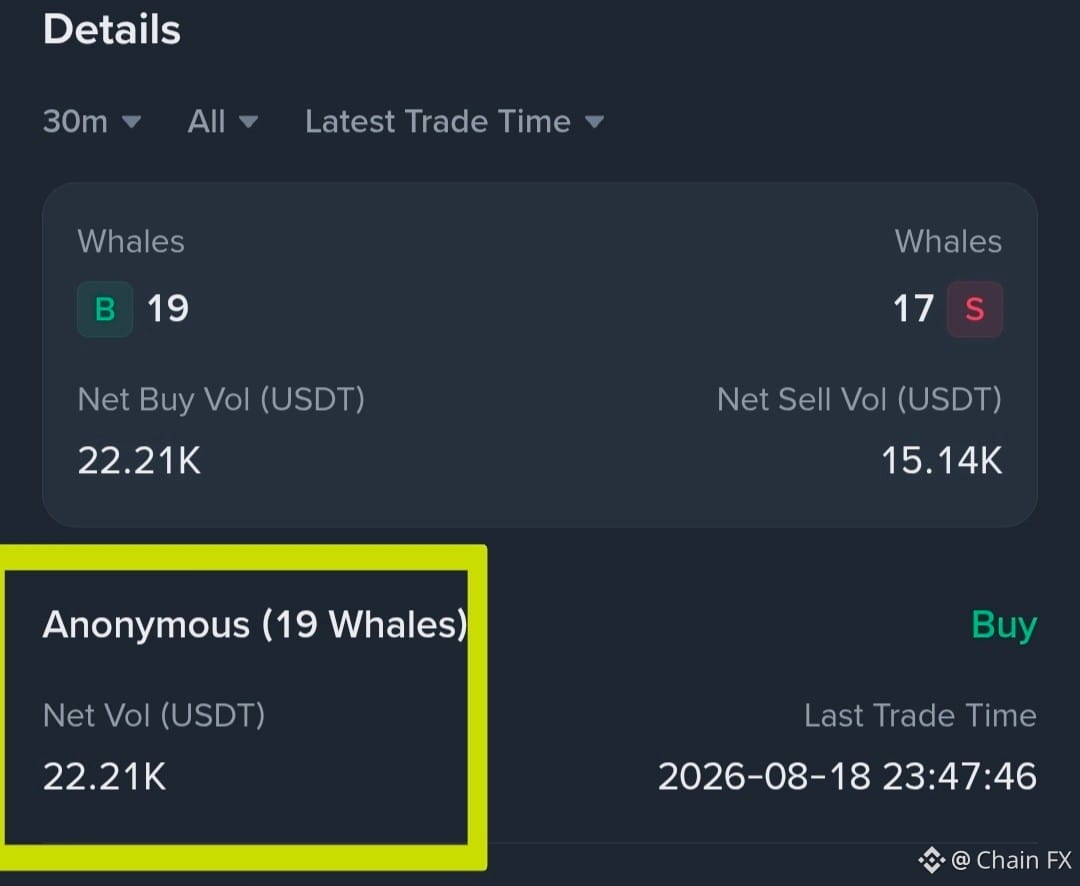Click the green Buy label
This screenshot has width=1080, height=886.
pos(1004,626)
